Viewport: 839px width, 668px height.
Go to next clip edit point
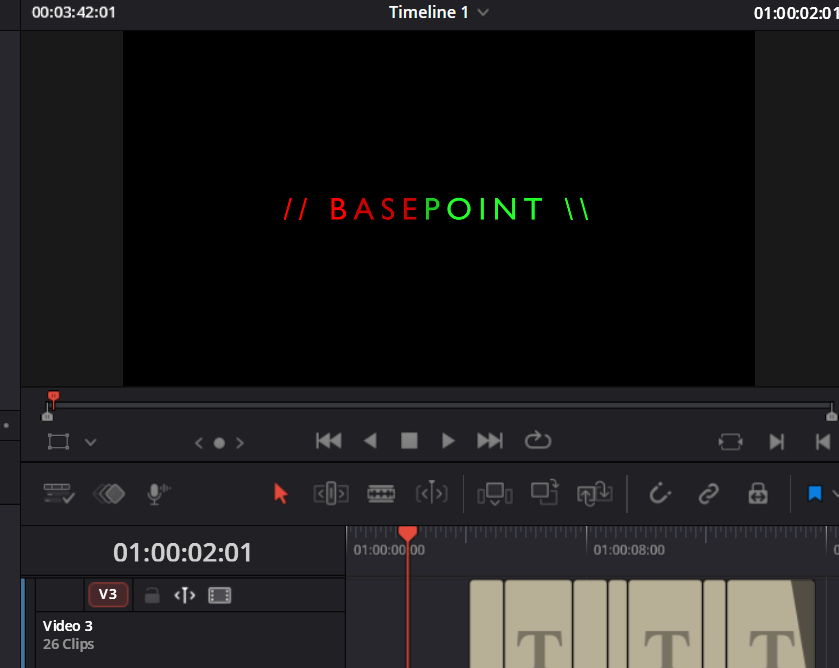tap(776, 442)
